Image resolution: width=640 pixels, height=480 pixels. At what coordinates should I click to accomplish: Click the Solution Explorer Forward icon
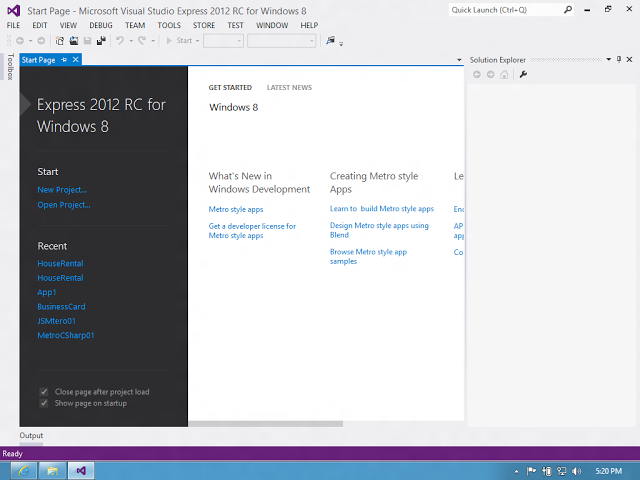[491, 75]
